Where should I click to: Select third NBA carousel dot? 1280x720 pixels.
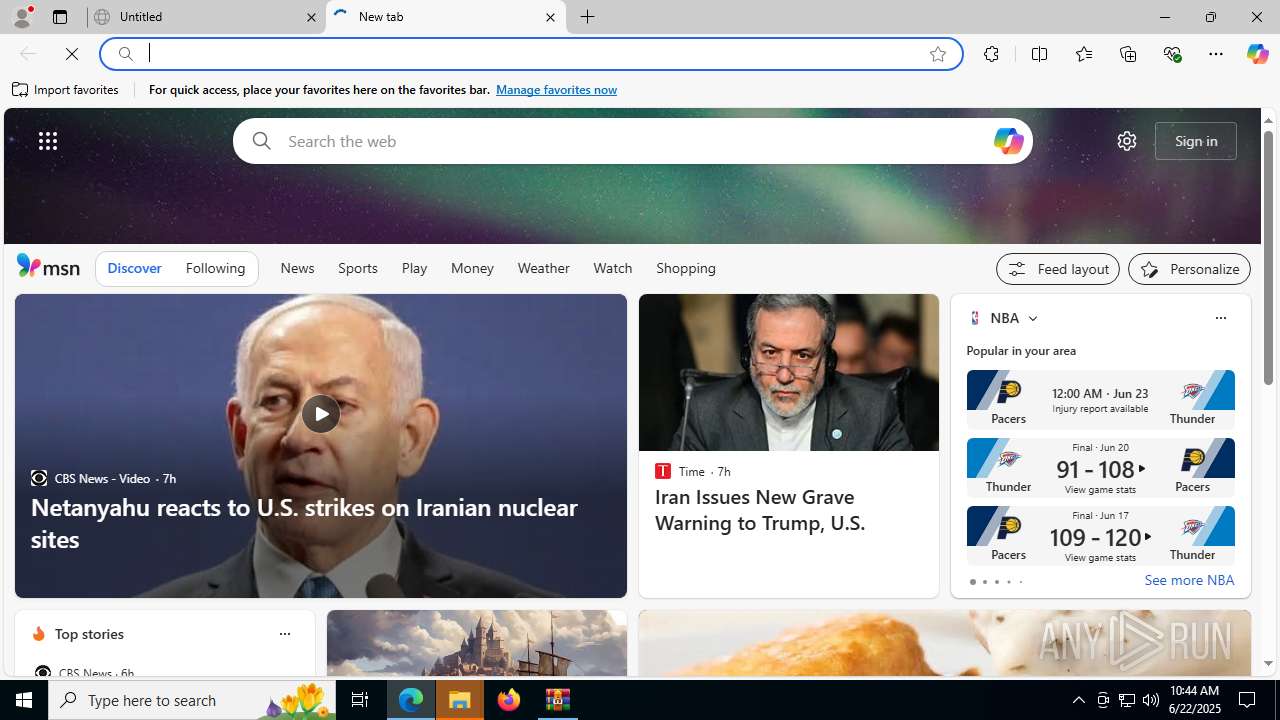coord(996,582)
